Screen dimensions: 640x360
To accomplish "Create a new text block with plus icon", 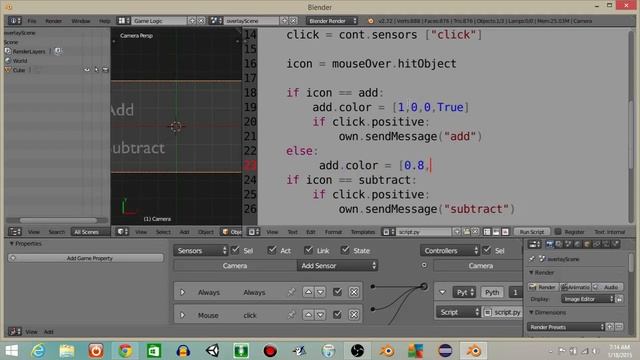I will tap(457, 232).
